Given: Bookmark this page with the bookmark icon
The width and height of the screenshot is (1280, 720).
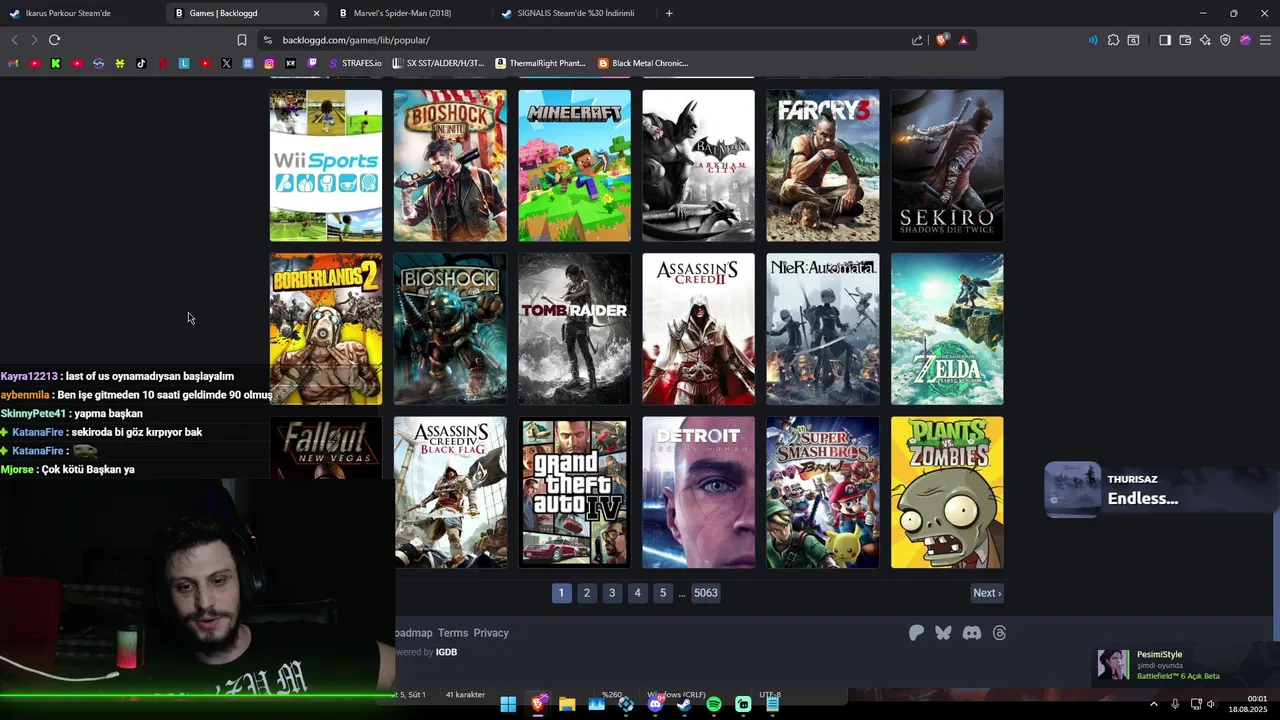Looking at the screenshot, I should 241,40.
